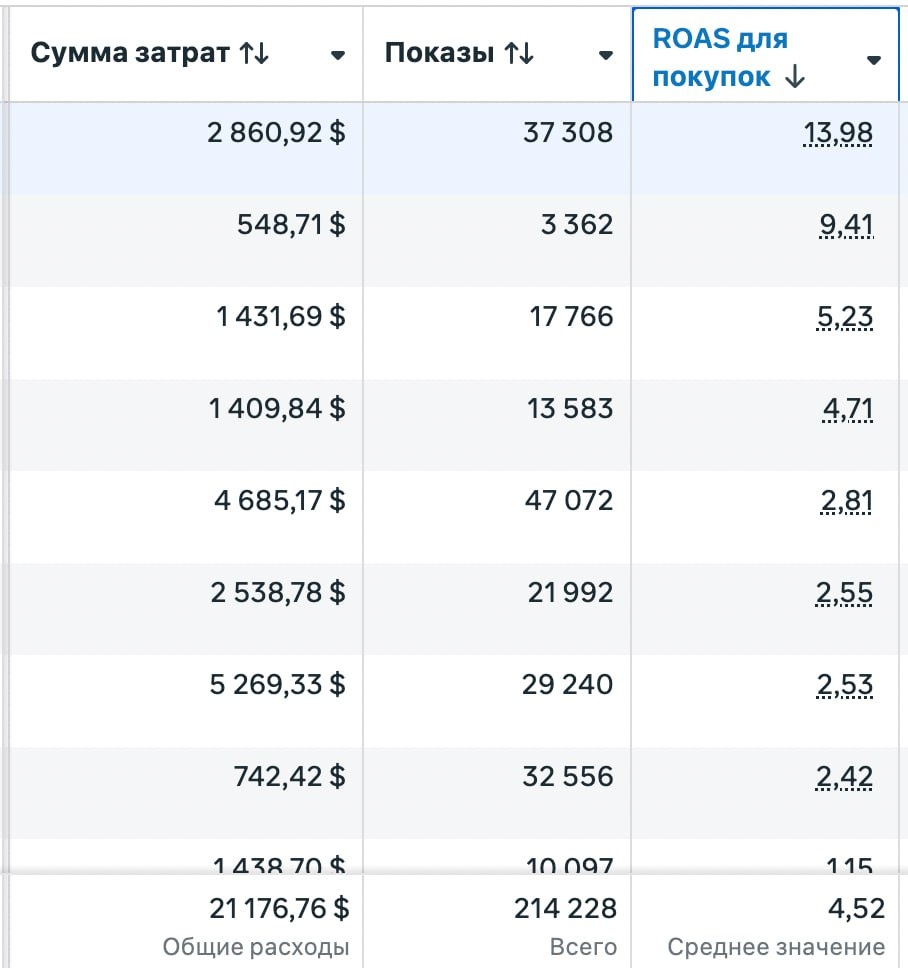The image size is (908, 968).
Task: Open the ROAS для покупок column dropdown caret
Action: 873,60
